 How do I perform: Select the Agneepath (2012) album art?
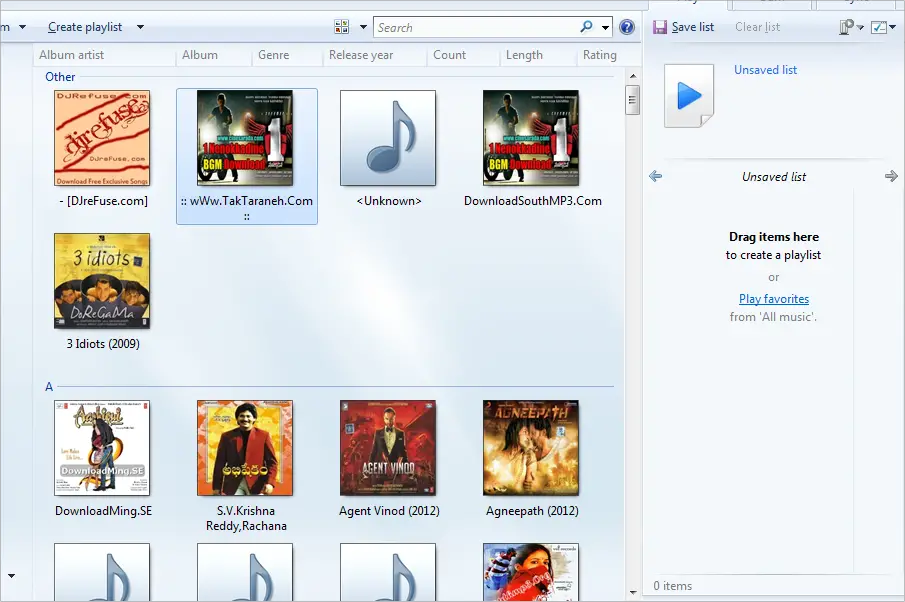531,448
